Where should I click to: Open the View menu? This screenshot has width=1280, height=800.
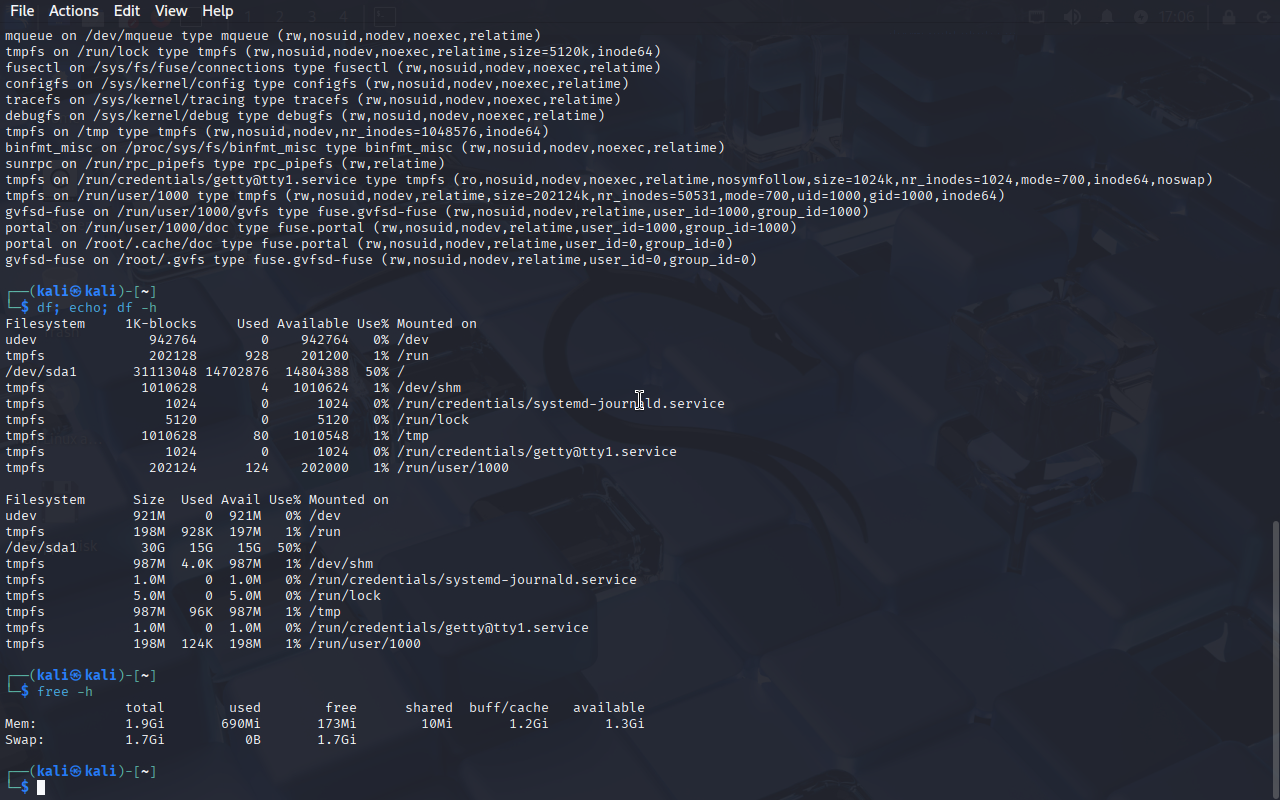(171, 11)
